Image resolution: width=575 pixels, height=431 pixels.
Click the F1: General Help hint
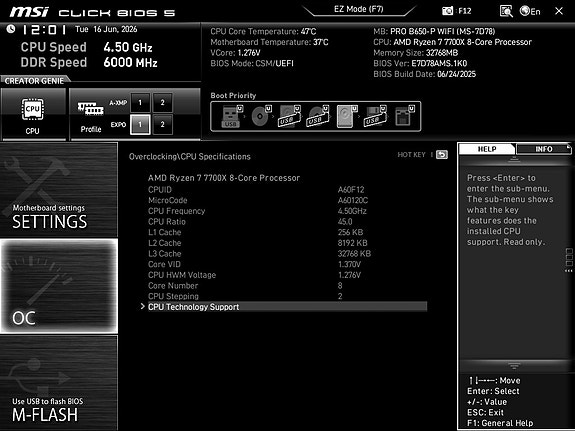(x=500, y=423)
